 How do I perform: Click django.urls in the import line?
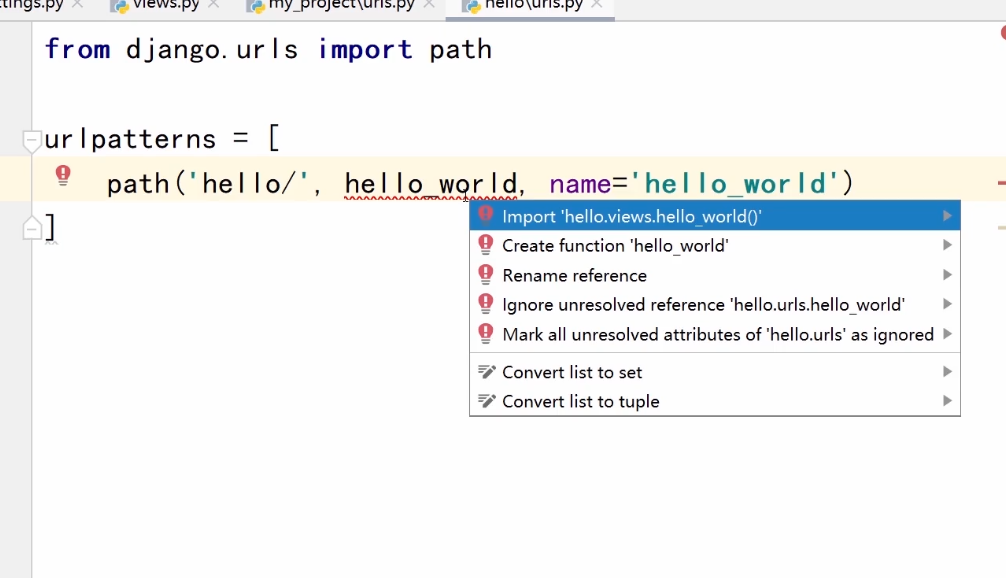click(212, 49)
